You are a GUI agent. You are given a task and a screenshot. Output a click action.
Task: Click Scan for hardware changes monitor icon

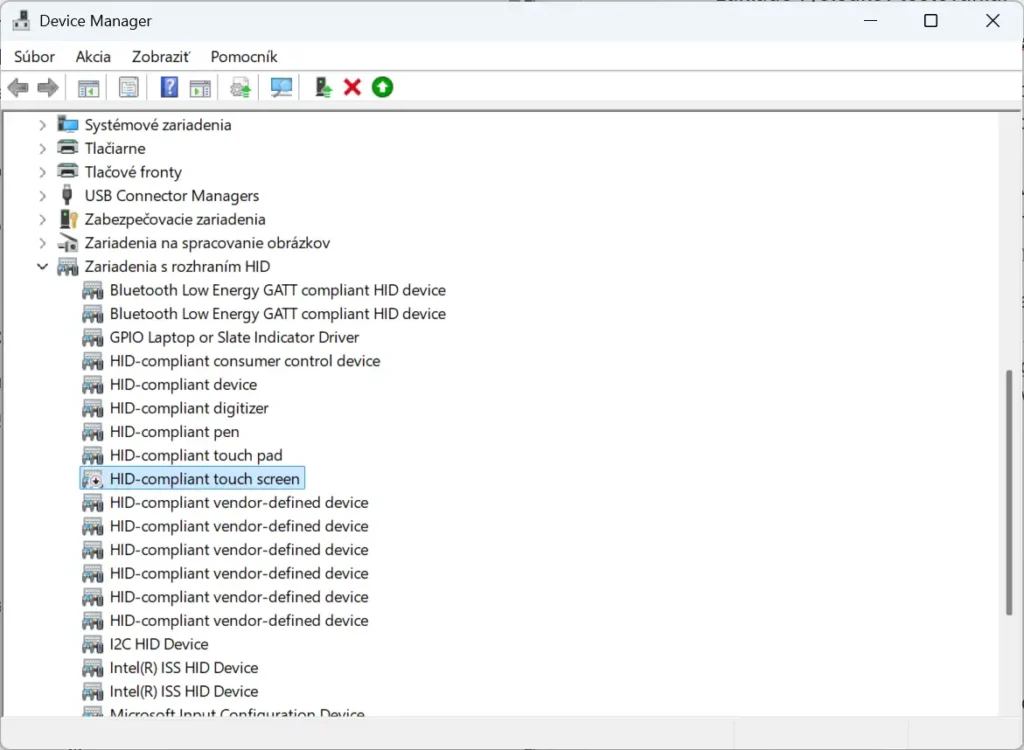pos(281,87)
